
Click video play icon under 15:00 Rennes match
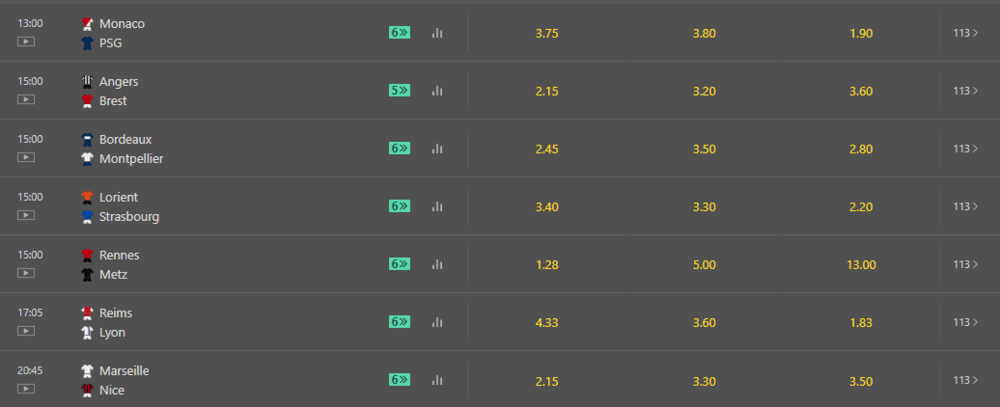point(26,273)
